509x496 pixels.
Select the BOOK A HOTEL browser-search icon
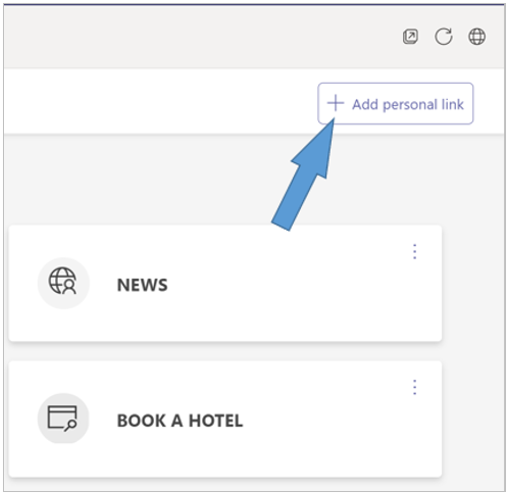click(x=62, y=418)
